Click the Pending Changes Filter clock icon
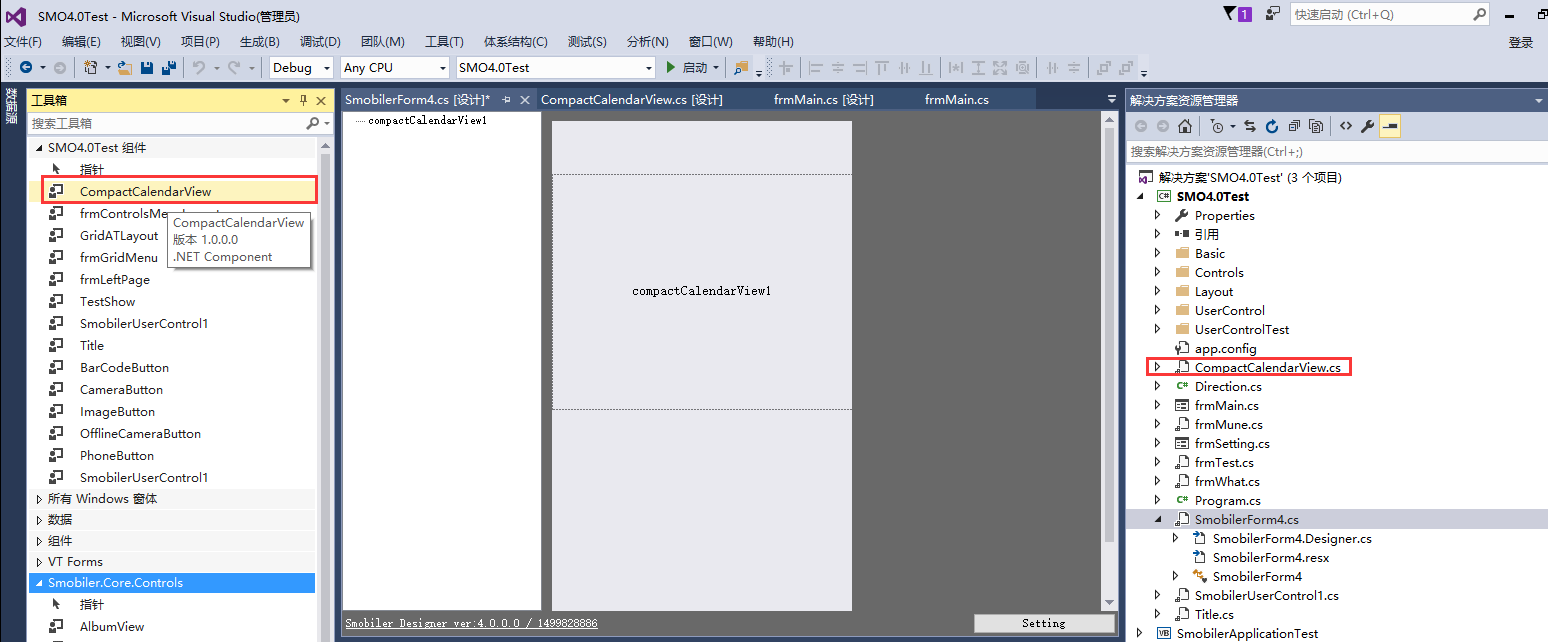Screen dimensions: 1548x642 tap(1217, 126)
